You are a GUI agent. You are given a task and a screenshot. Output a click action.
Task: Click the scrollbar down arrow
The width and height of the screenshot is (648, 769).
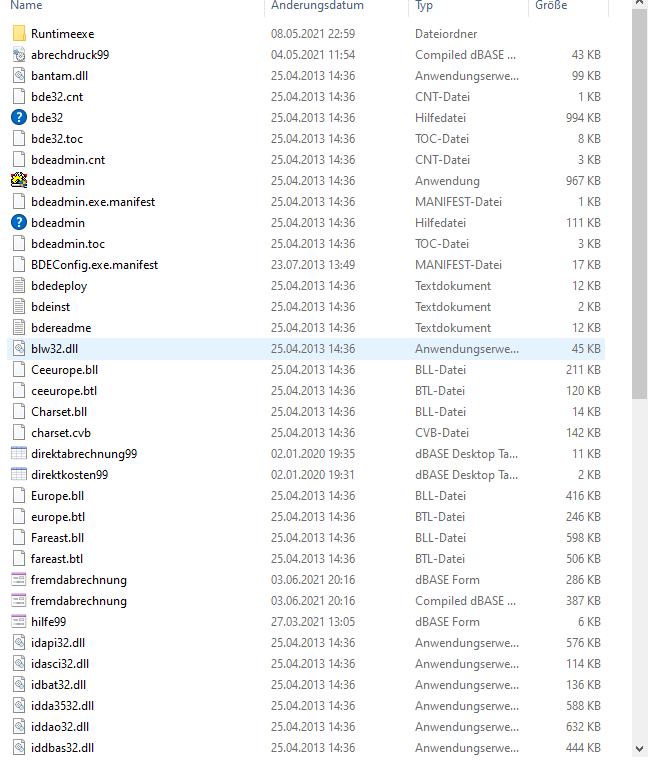(x=639, y=748)
